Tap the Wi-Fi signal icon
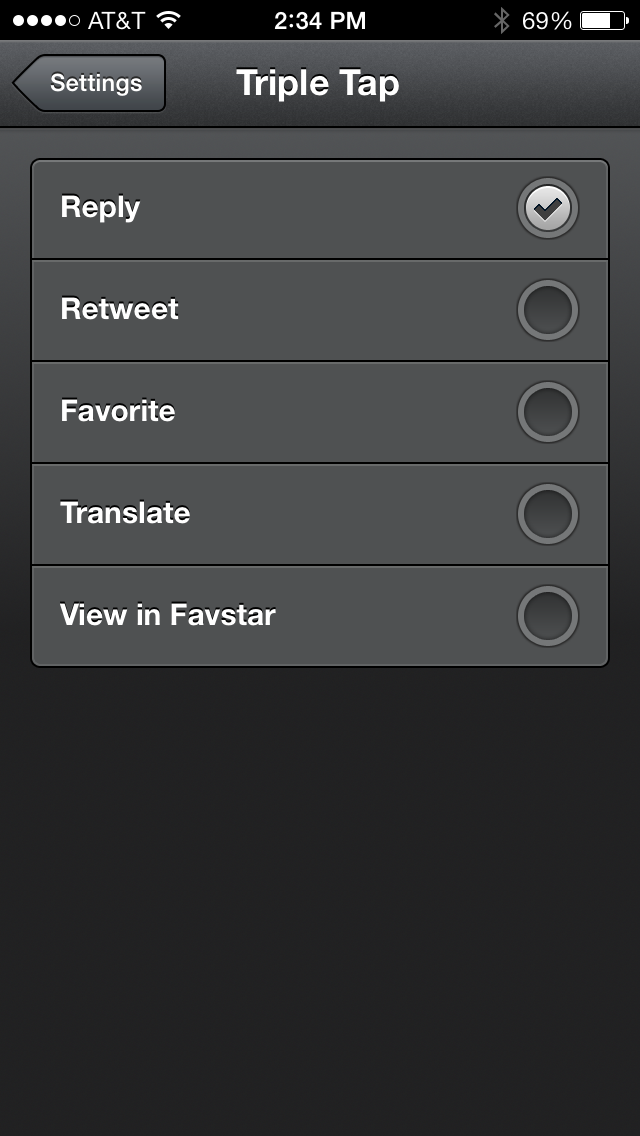 (x=168, y=20)
